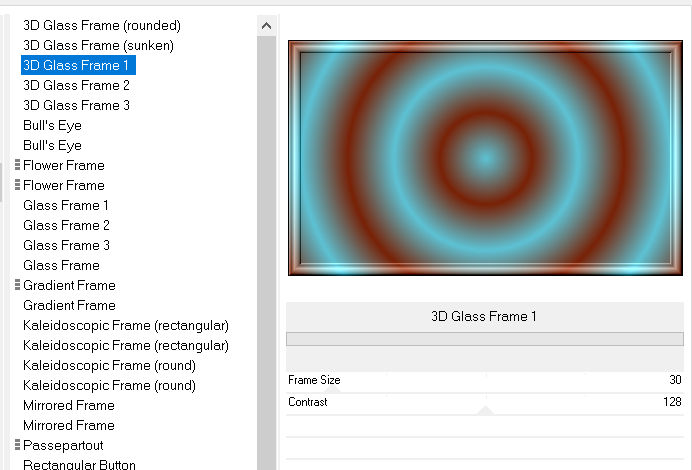Select the 3D Glass Frame (sunken) filter
This screenshot has height=470, width=692.
pos(98,45)
